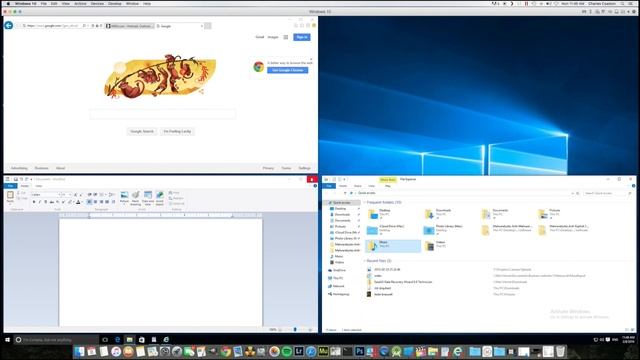
Task: Click Date and time in WordPad ribbon
Action: [148, 198]
